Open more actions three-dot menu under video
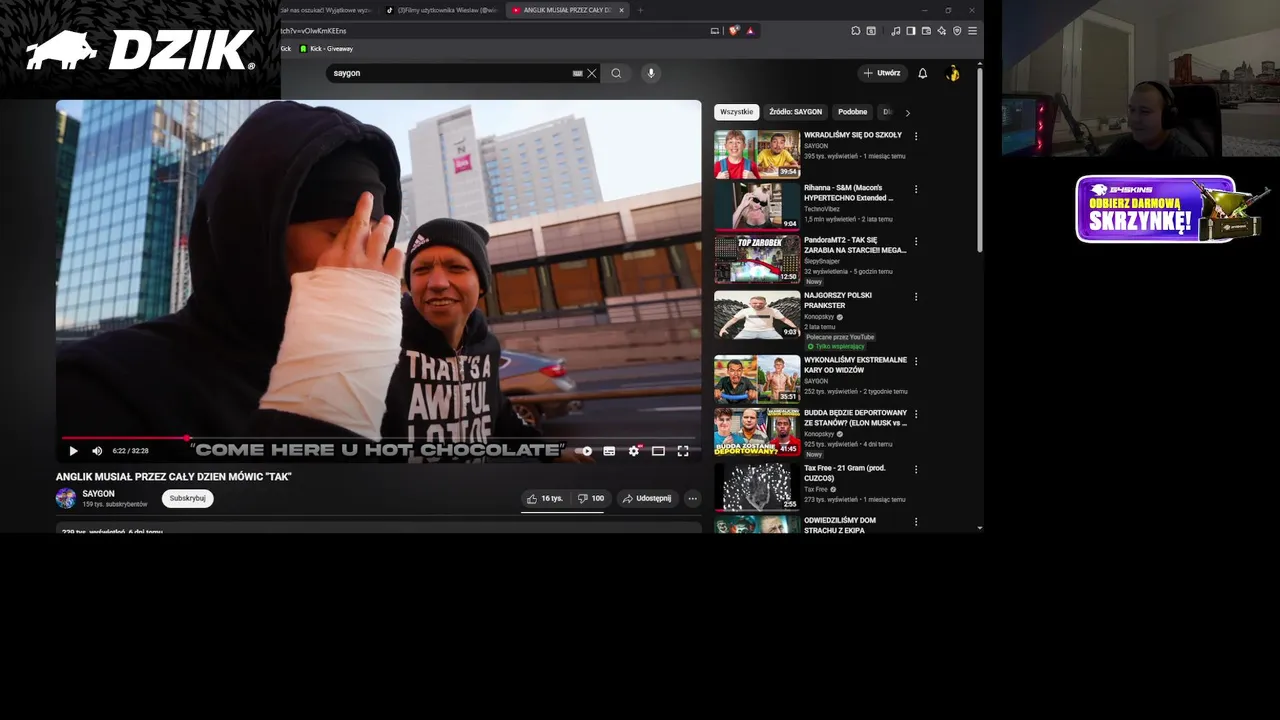This screenshot has width=1280, height=720. [x=692, y=498]
